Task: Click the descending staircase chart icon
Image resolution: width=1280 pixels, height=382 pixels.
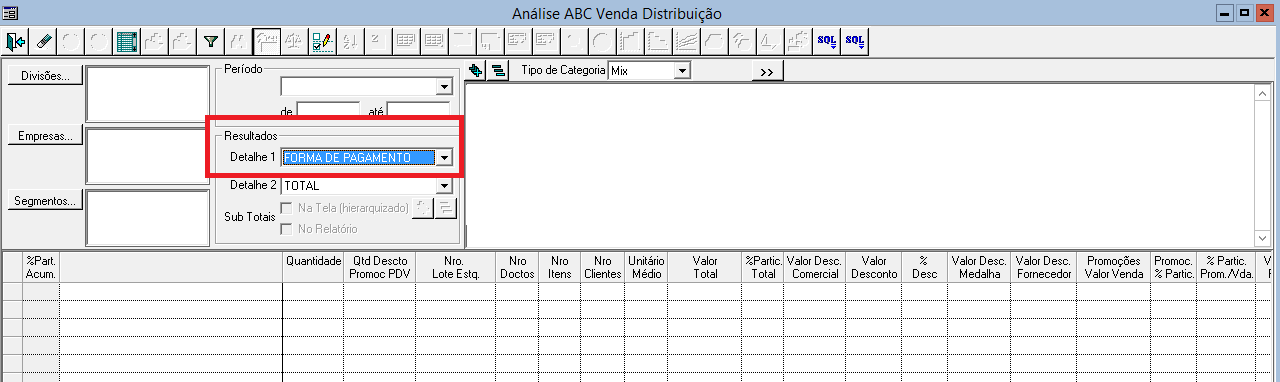Action: (x=658, y=41)
